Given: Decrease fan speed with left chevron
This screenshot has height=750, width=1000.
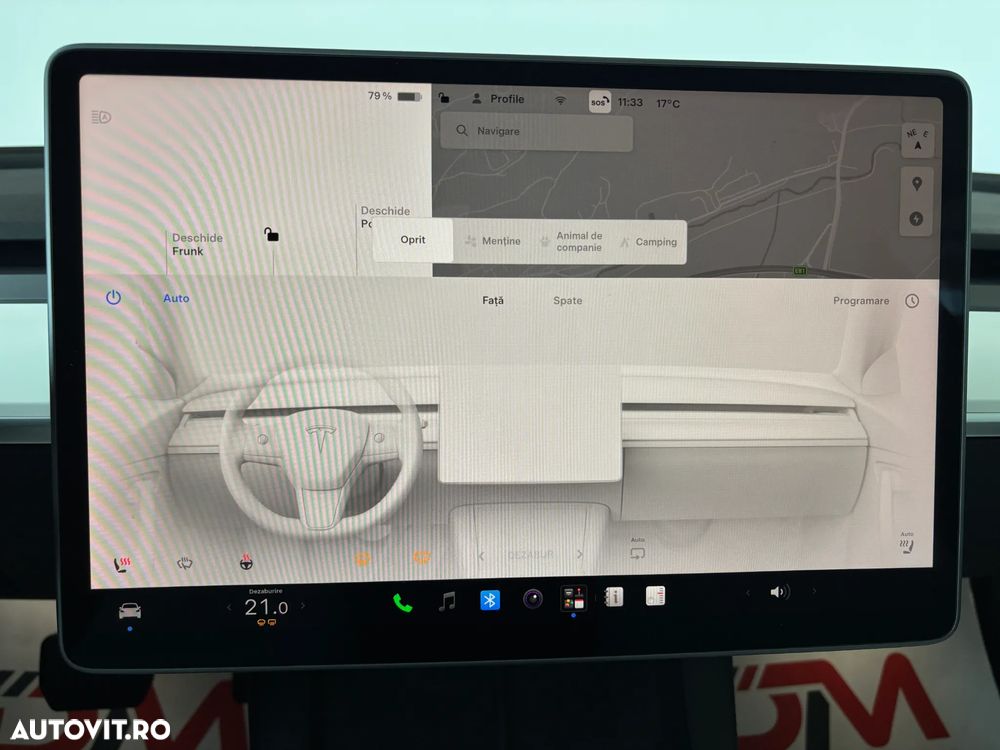Looking at the screenshot, I should (x=482, y=556).
